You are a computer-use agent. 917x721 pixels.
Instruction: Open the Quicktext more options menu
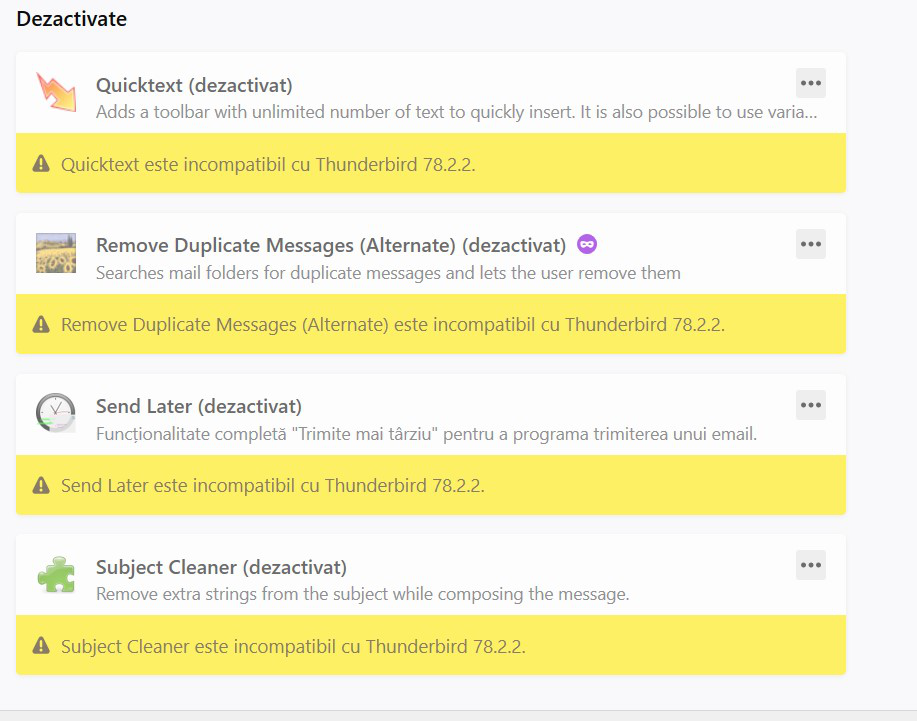(810, 83)
